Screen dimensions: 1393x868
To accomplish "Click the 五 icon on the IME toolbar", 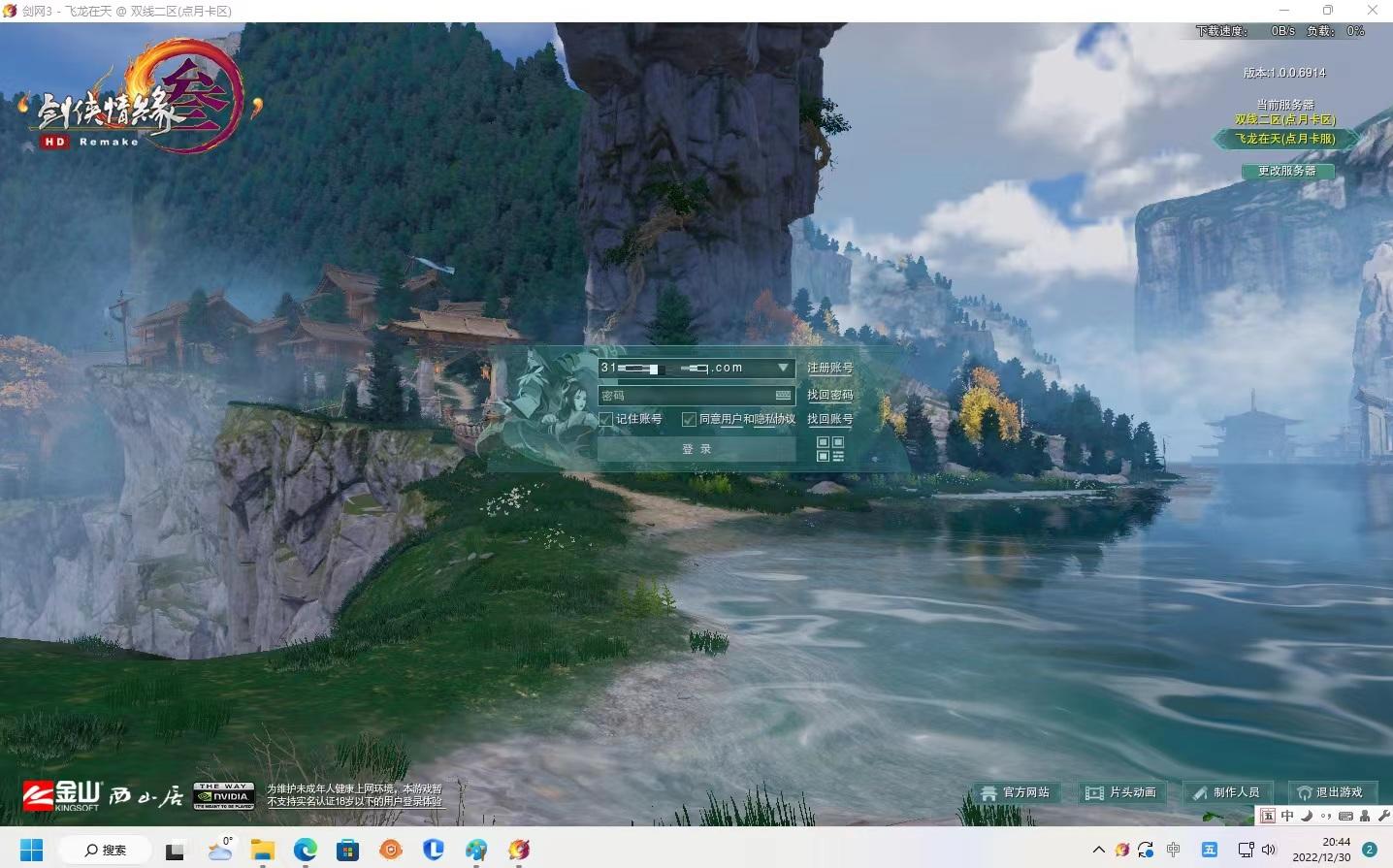I will 1268,816.
